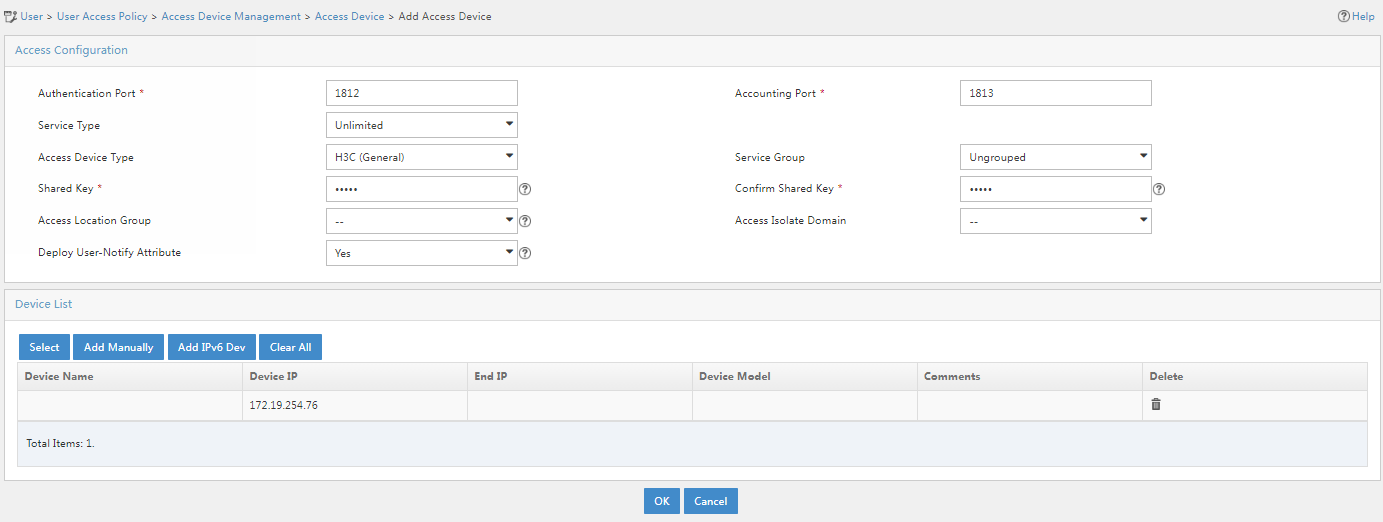Click help icon beside Confirm Shared Key
The height and width of the screenshot is (522, 1383).
click(1159, 189)
